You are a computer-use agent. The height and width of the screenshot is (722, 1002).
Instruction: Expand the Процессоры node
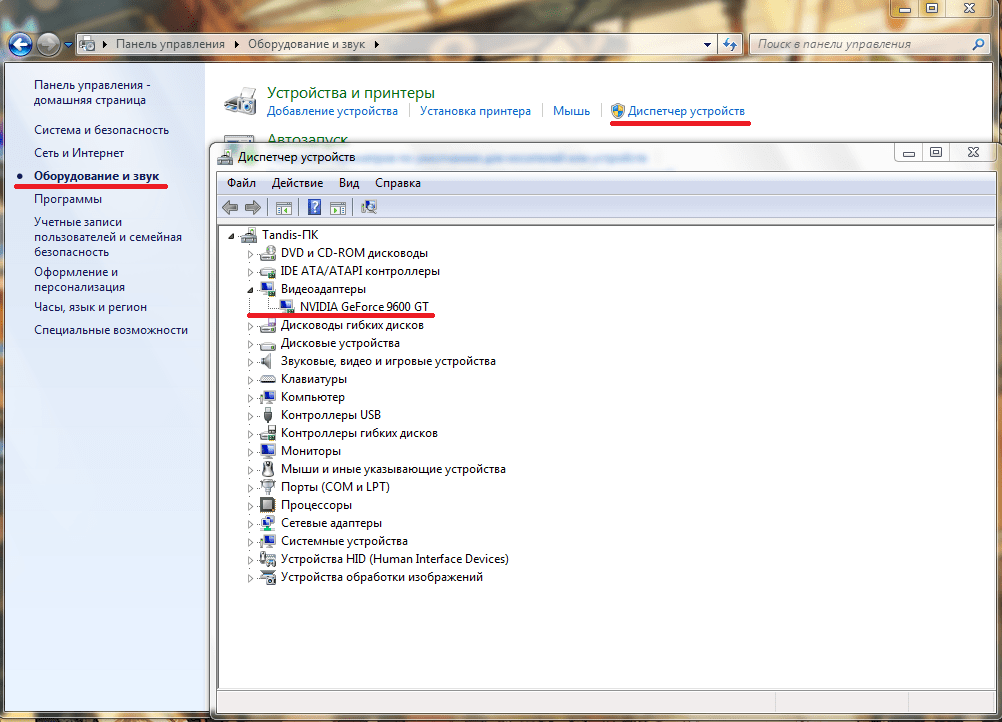pyautogui.click(x=251, y=505)
